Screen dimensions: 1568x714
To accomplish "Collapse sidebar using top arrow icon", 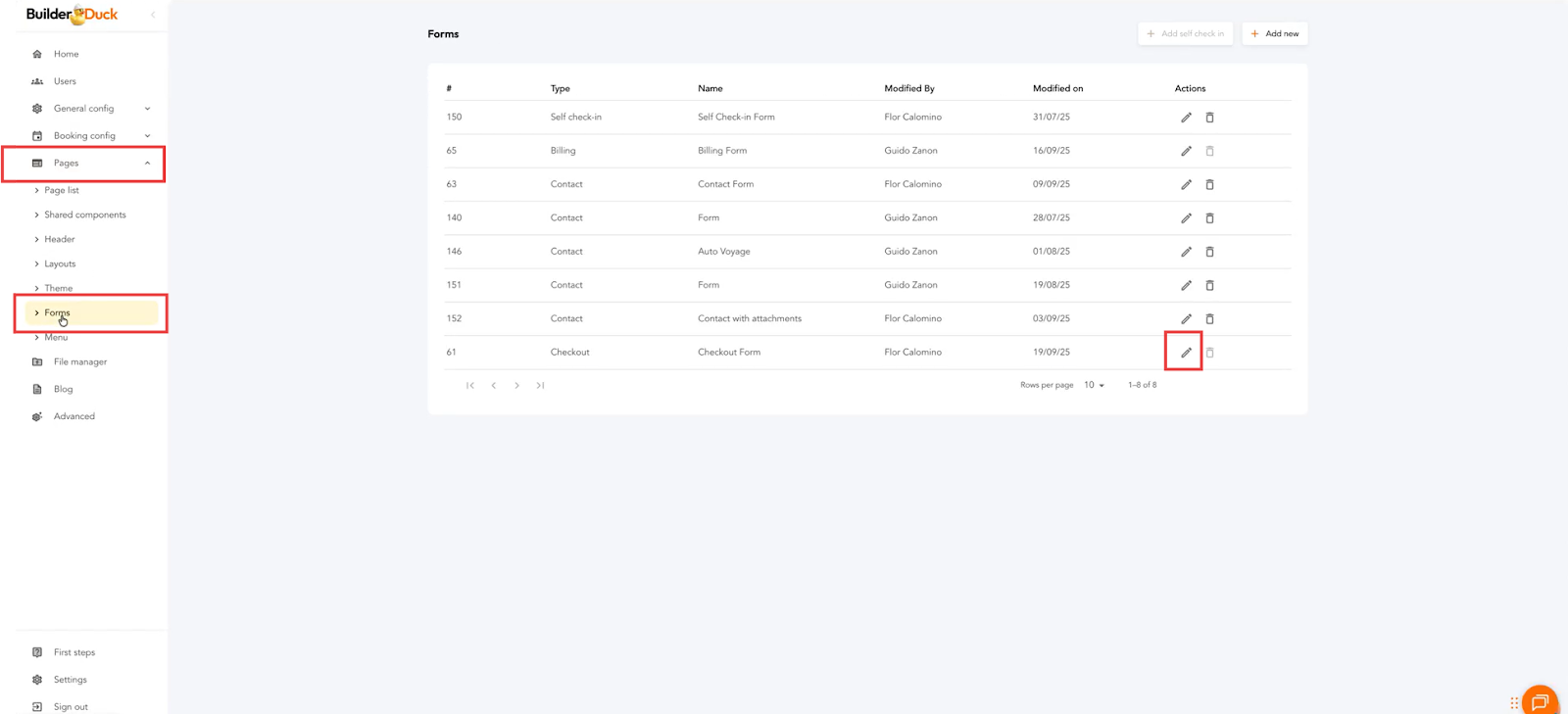I will point(153,15).
